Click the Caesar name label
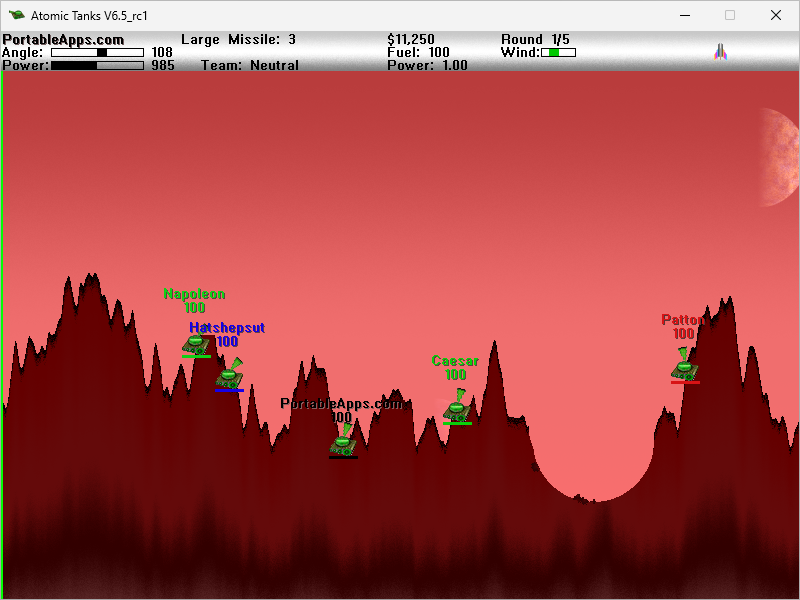This screenshot has width=800, height=600. tap(455, 361)
